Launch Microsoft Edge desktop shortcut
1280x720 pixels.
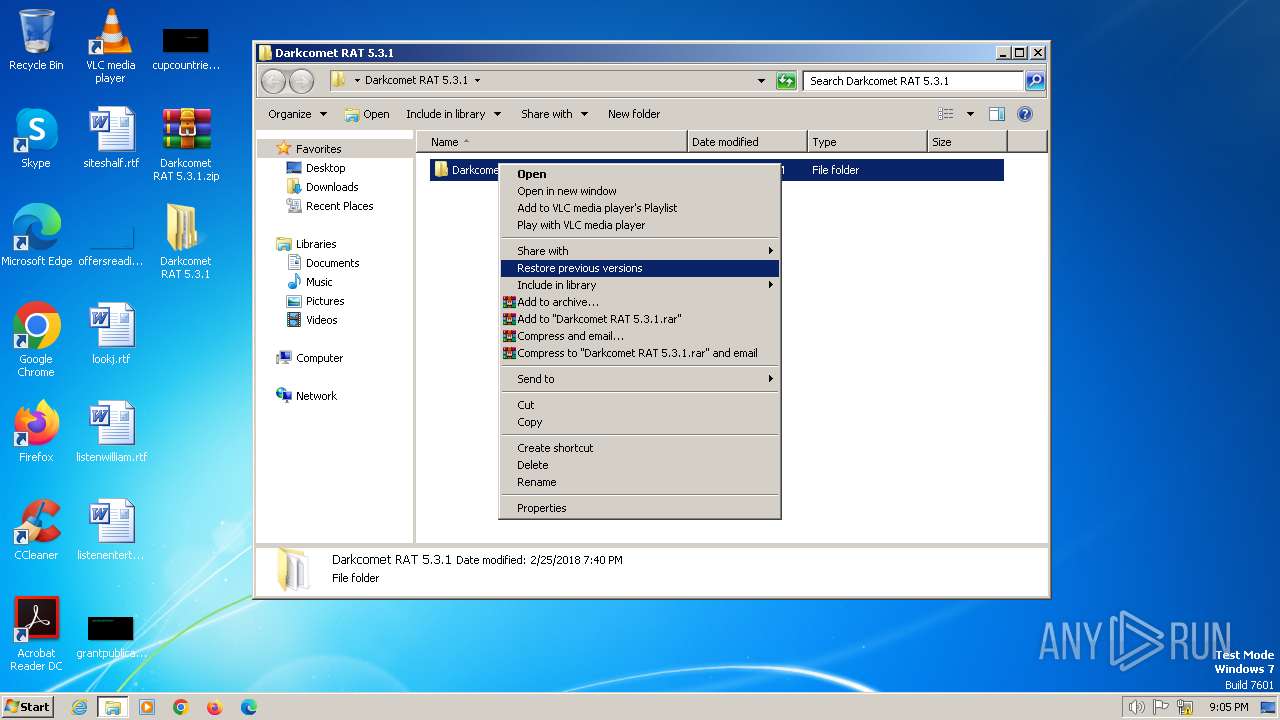[37, 236]
